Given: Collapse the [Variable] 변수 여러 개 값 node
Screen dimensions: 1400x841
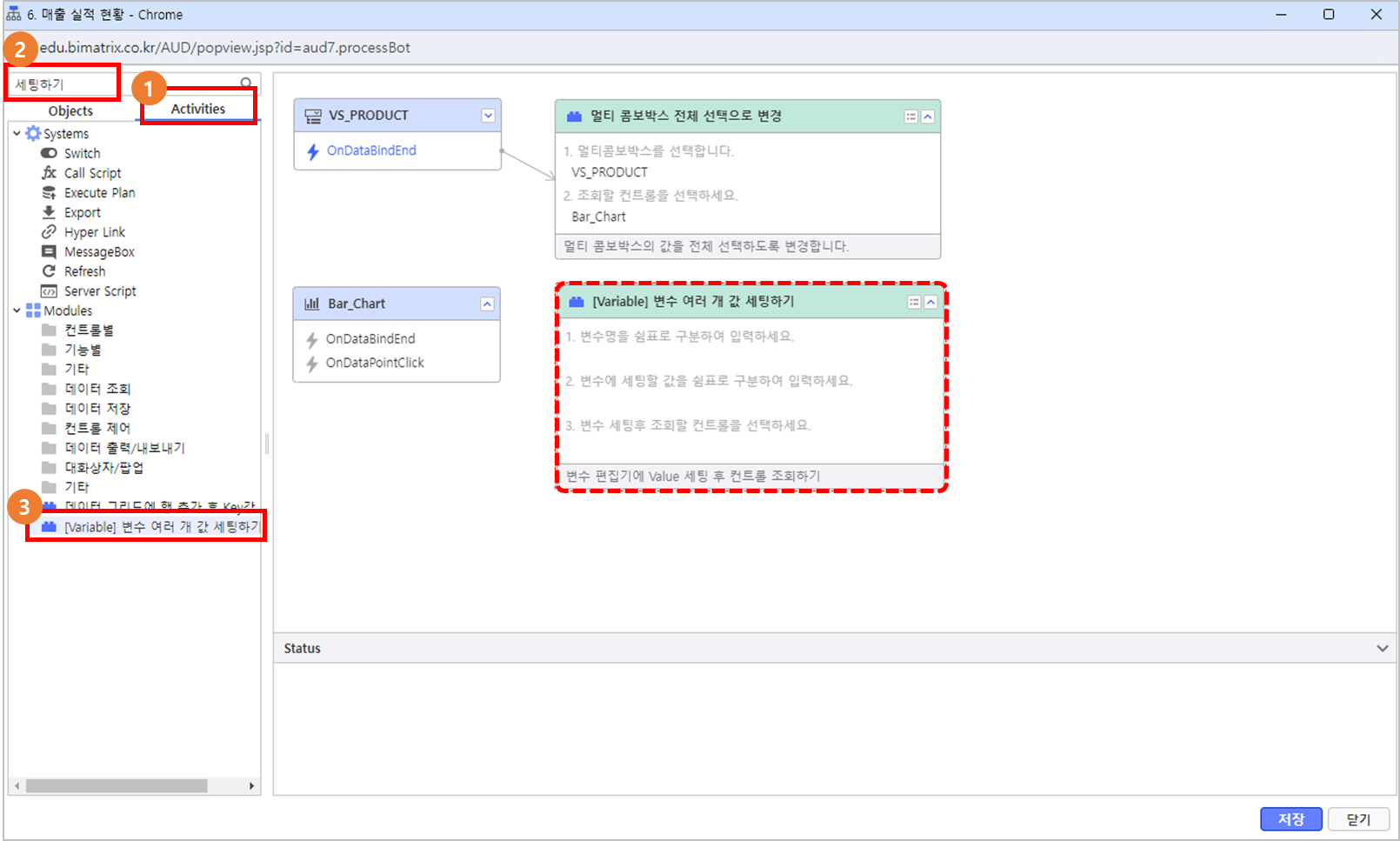Looking at the screenshot, I should tap(930, 302).
